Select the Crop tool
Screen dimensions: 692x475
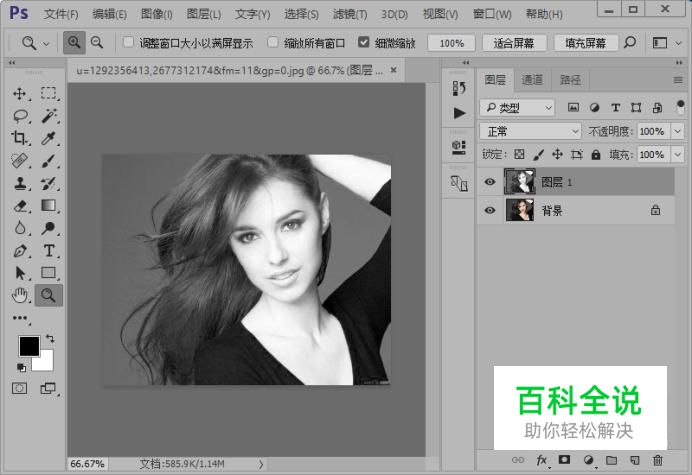pyautogui.click(x=19, y=138)
